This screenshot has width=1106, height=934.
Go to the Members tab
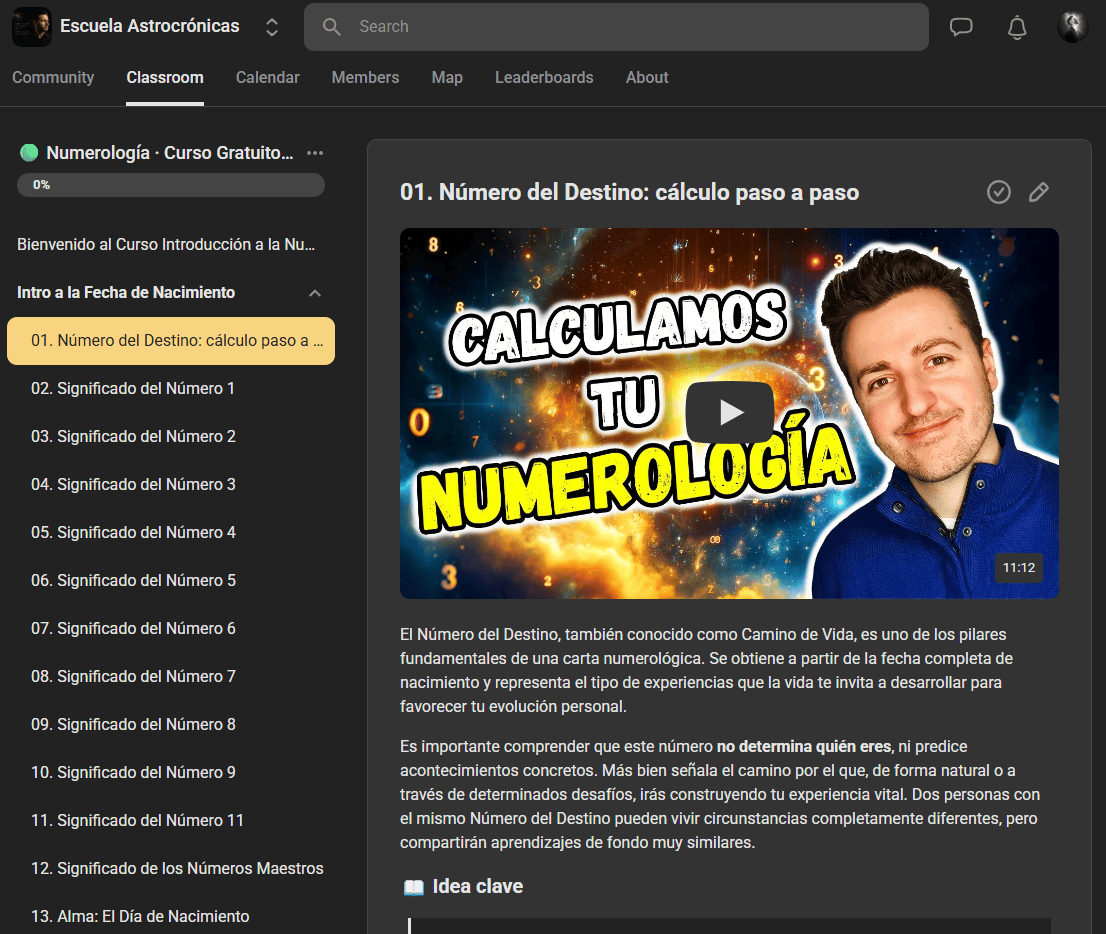(x=365, y=78)
